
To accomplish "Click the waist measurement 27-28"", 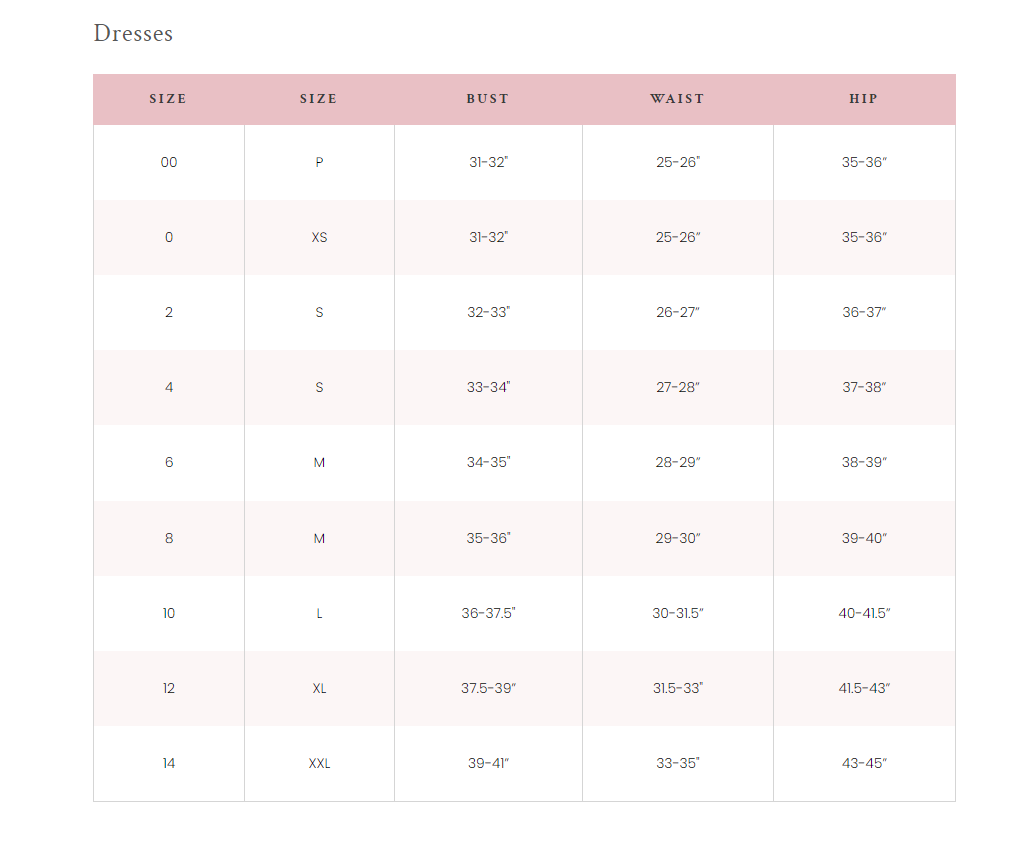I will point(678,387).
